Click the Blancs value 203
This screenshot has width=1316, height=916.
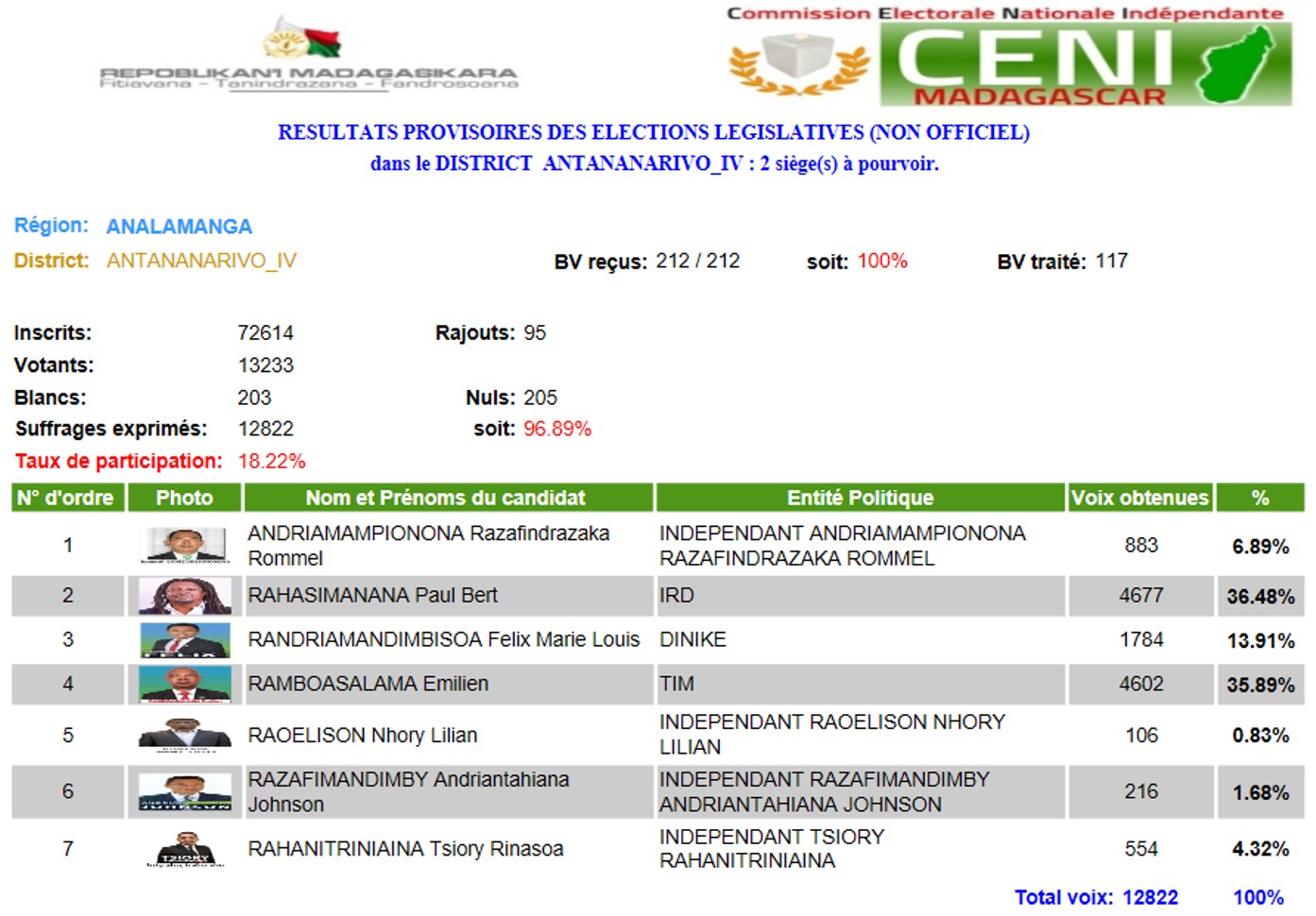254,398
